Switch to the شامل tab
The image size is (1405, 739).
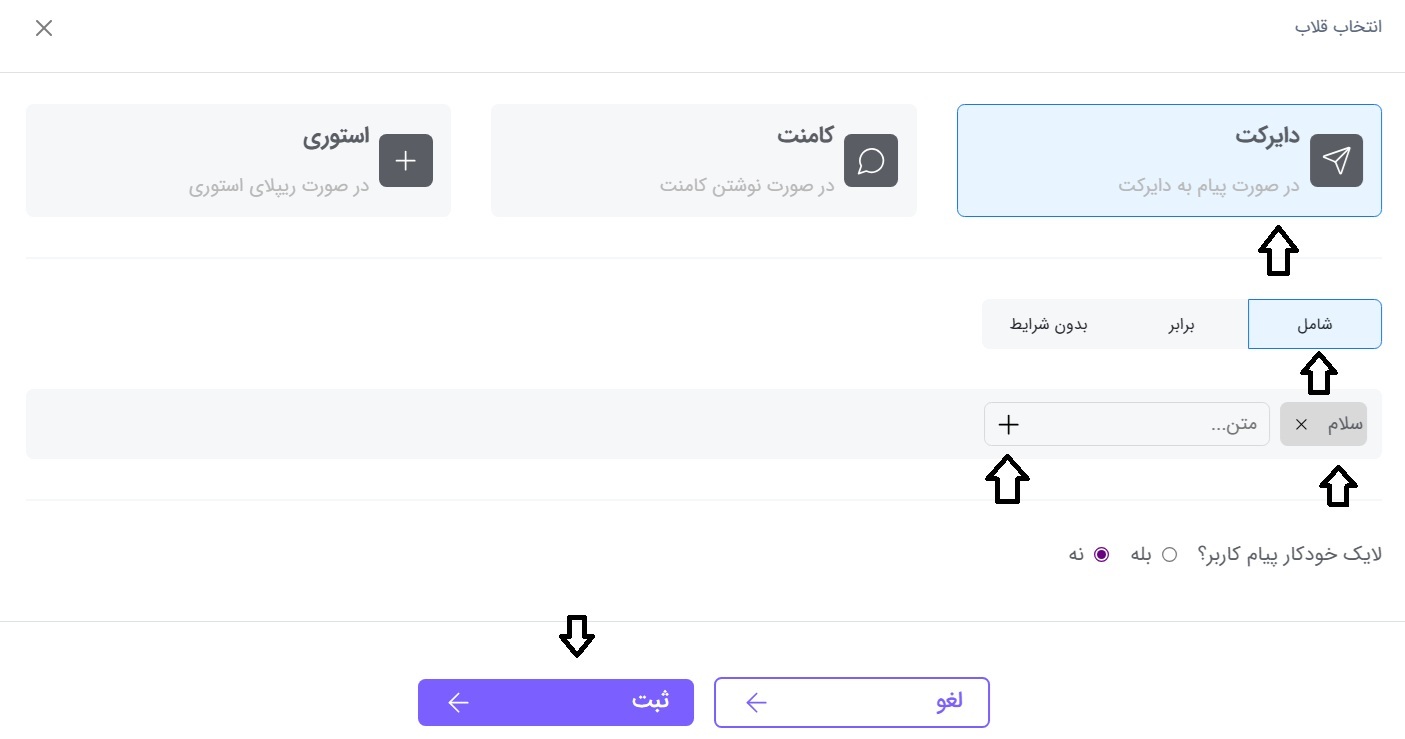point(1314,324)
